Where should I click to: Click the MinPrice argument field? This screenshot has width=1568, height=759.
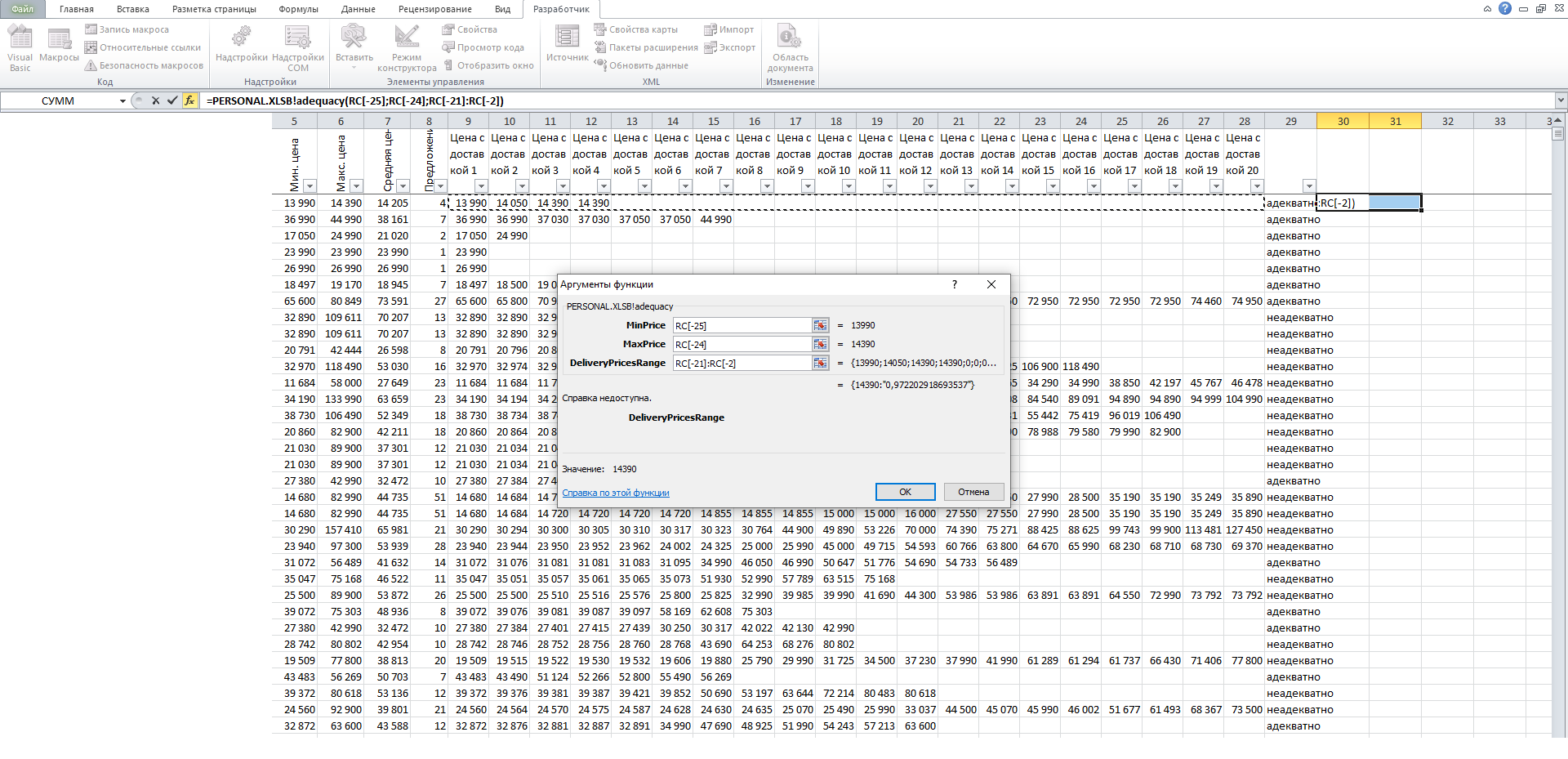742,325
